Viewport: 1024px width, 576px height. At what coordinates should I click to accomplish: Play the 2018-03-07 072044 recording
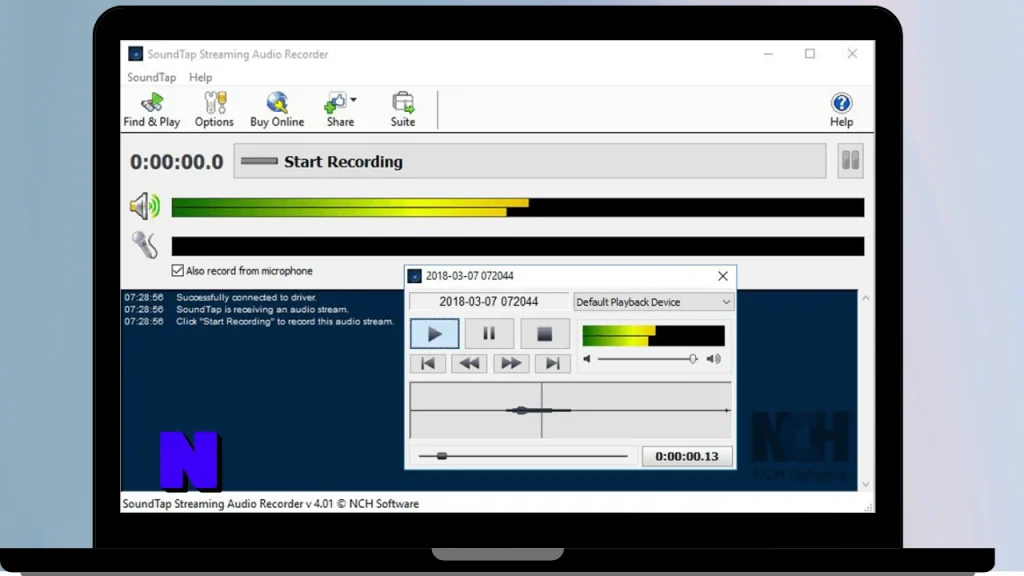point(434,334)
